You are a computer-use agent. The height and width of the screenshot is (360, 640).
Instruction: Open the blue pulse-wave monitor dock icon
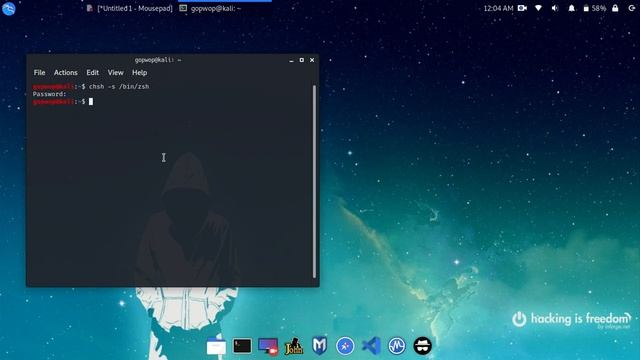click(x=397, y=346)
